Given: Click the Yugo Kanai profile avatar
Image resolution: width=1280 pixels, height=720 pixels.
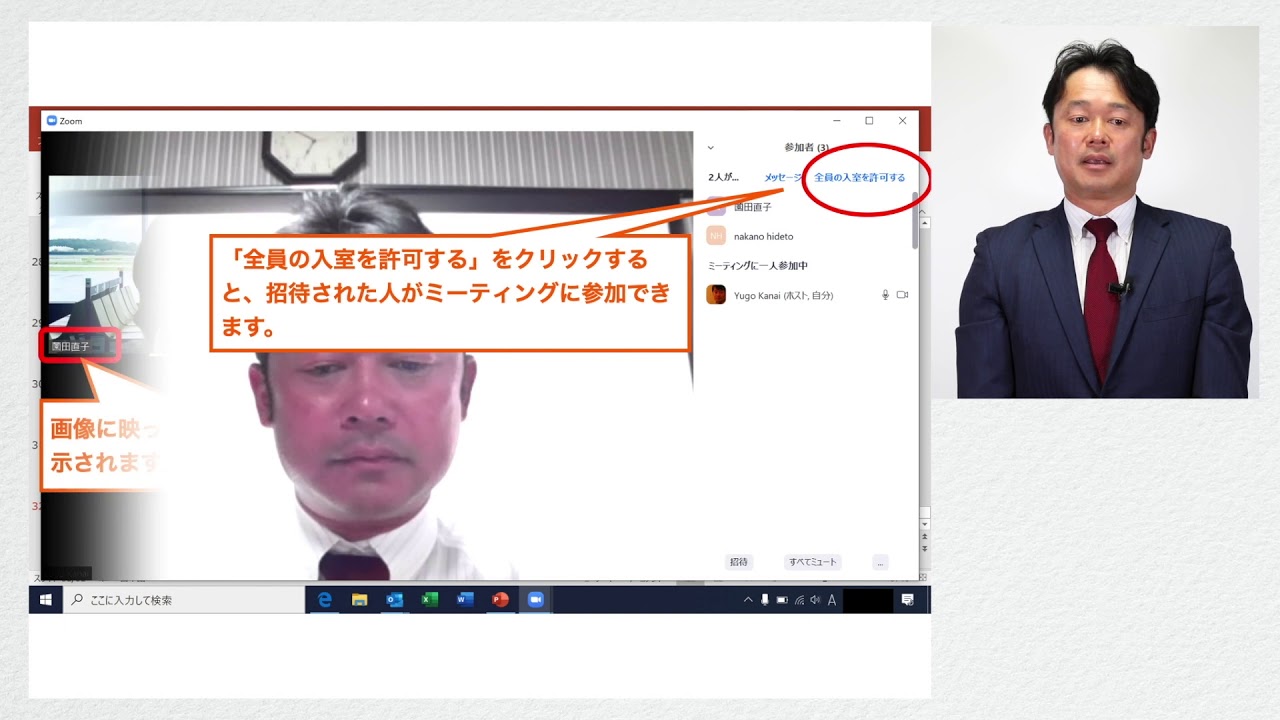Looking at the screenshot, I should [716, 294].
